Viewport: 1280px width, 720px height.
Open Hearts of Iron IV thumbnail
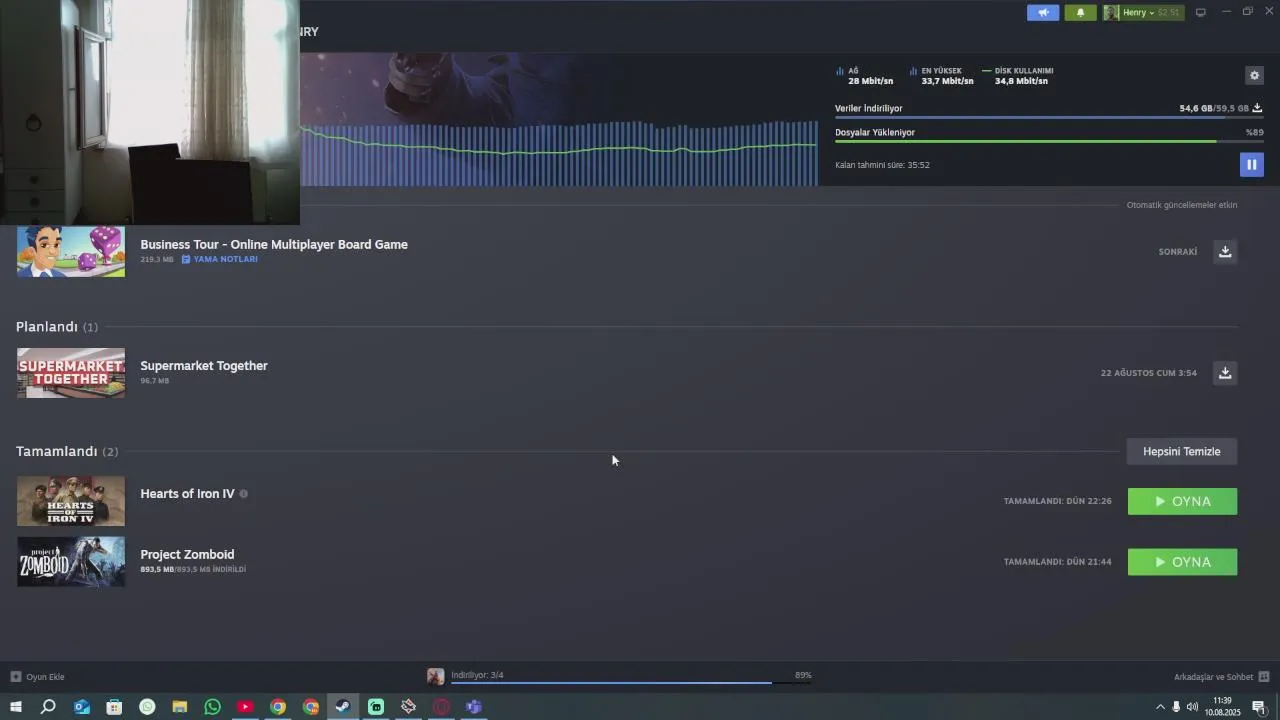pyautogui.click(x=71, y=501)
